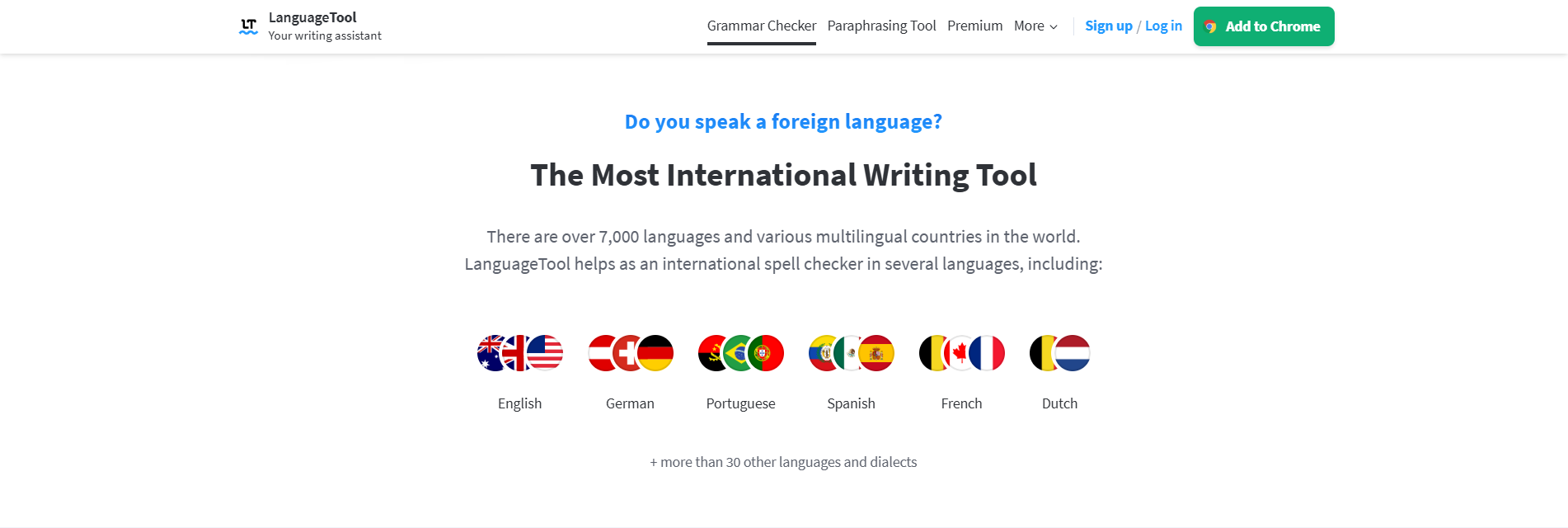Click the Swiss cross flag icon

(627, 353)
